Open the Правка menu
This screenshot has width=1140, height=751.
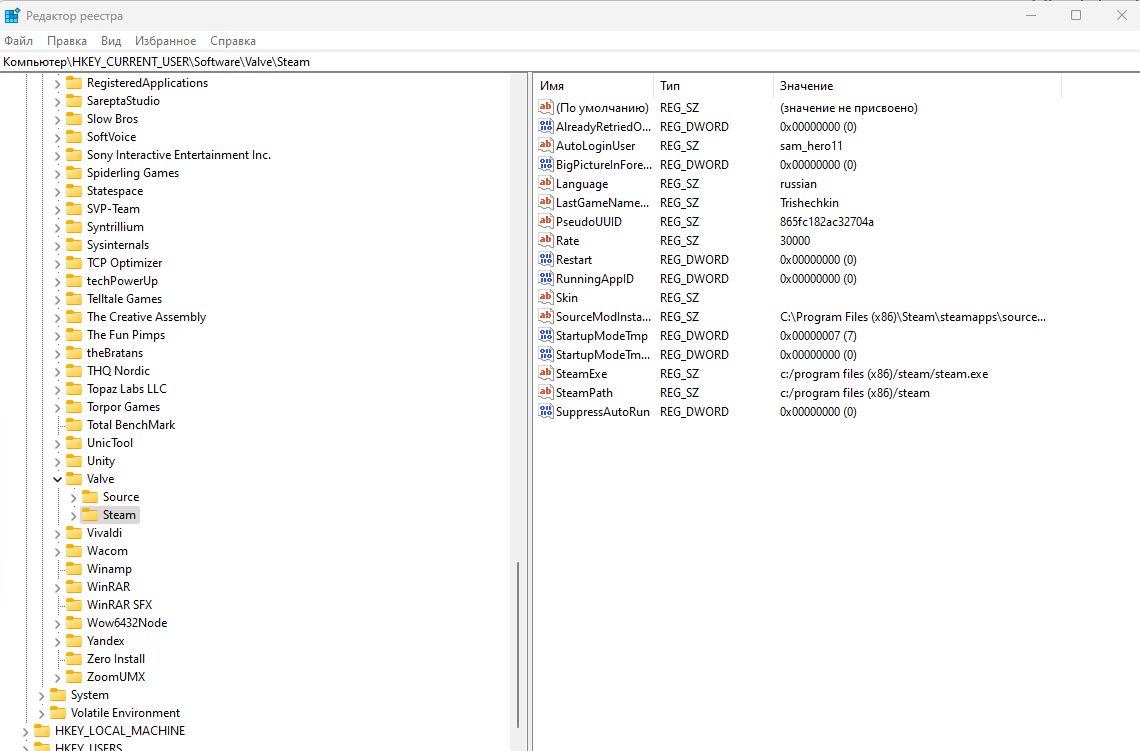(66, 40)
